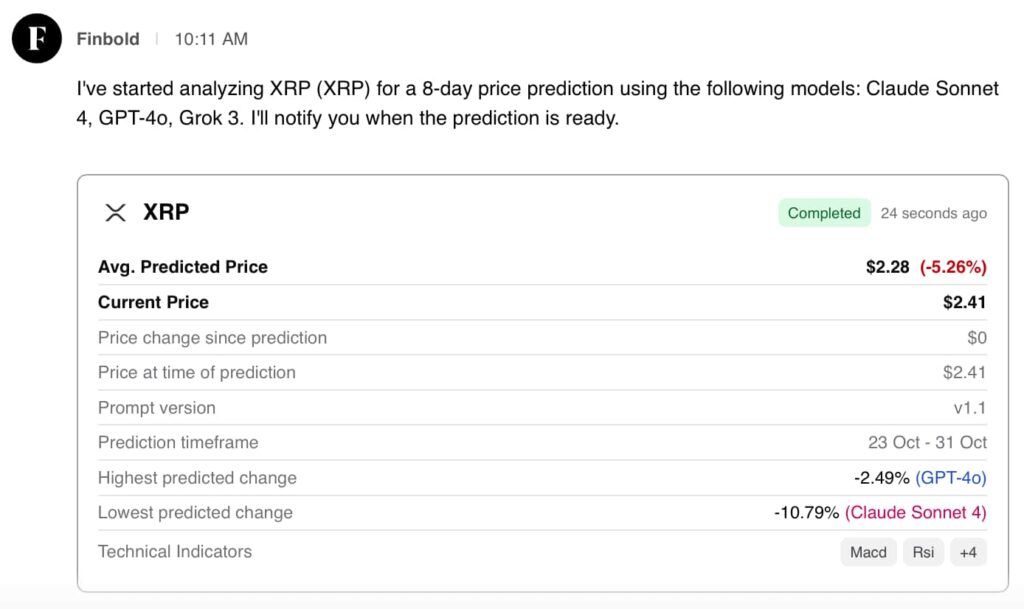Image resolution: width=1024 pixels, height=609 pixels.
Task: Open the Claude Sonnet 4 model link
Action: click(x=916, y=512)
